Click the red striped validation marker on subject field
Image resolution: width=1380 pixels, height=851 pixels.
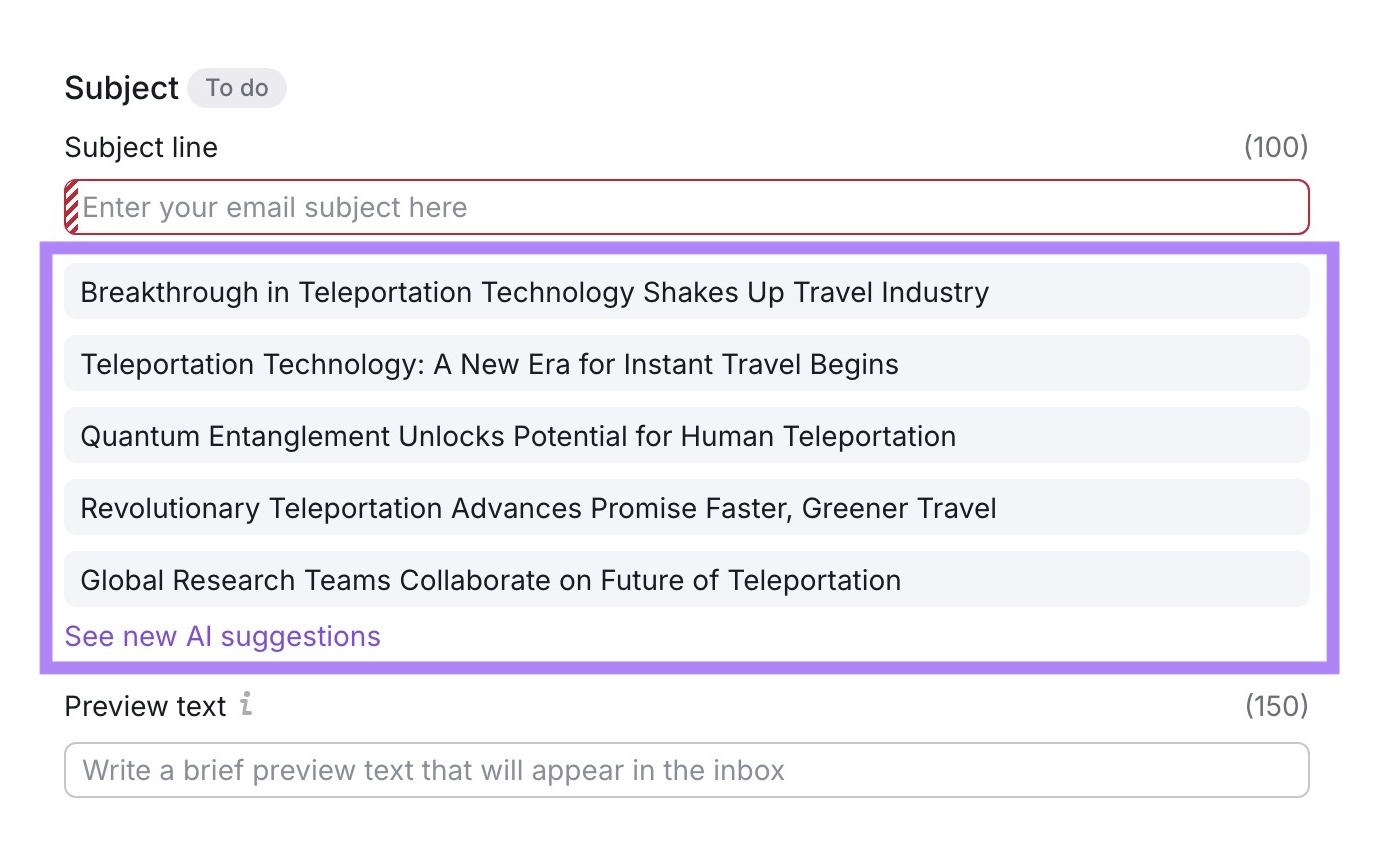click(x=70, y=206)
